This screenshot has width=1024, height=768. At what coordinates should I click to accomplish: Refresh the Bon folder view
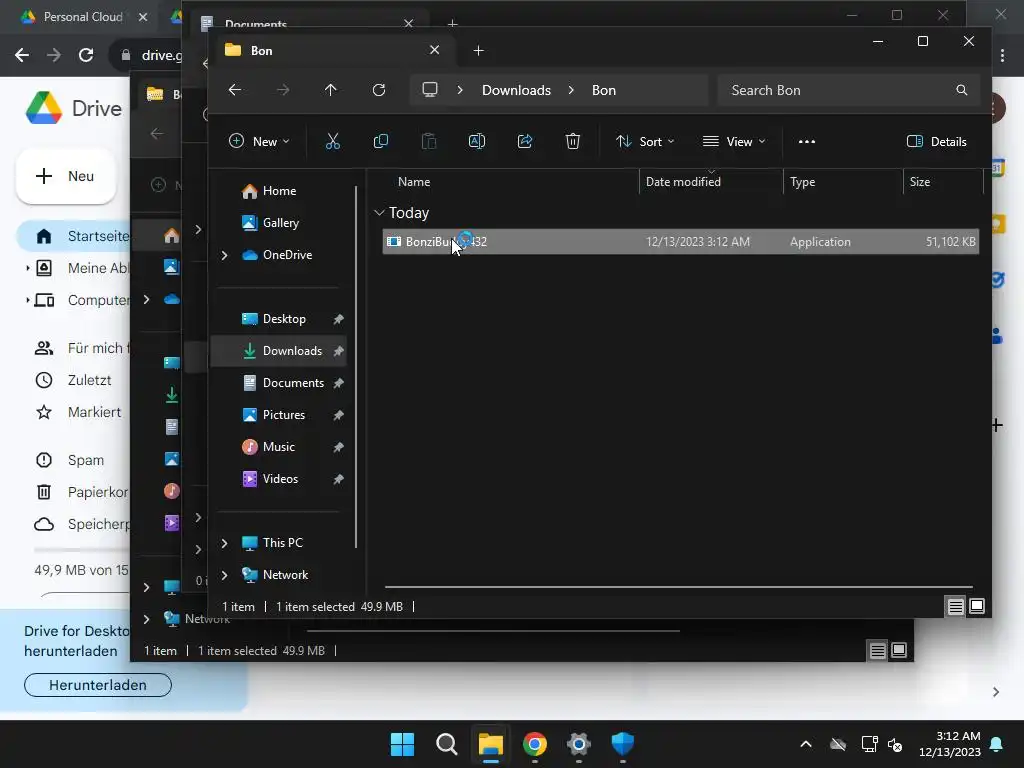coord(379,90)
